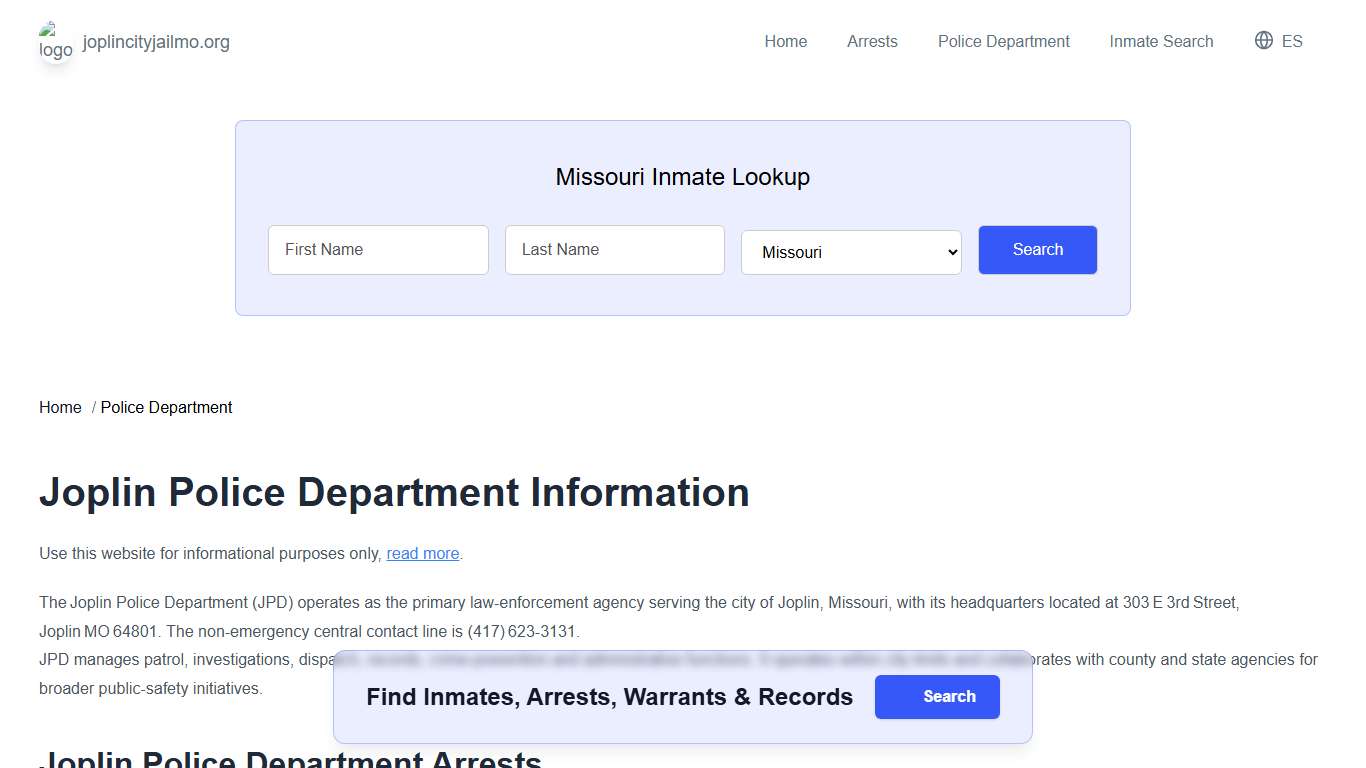Click the joplincityjailmo.org site name
This screenshot has width=1366, height=768.
click(x=156, y=42)
